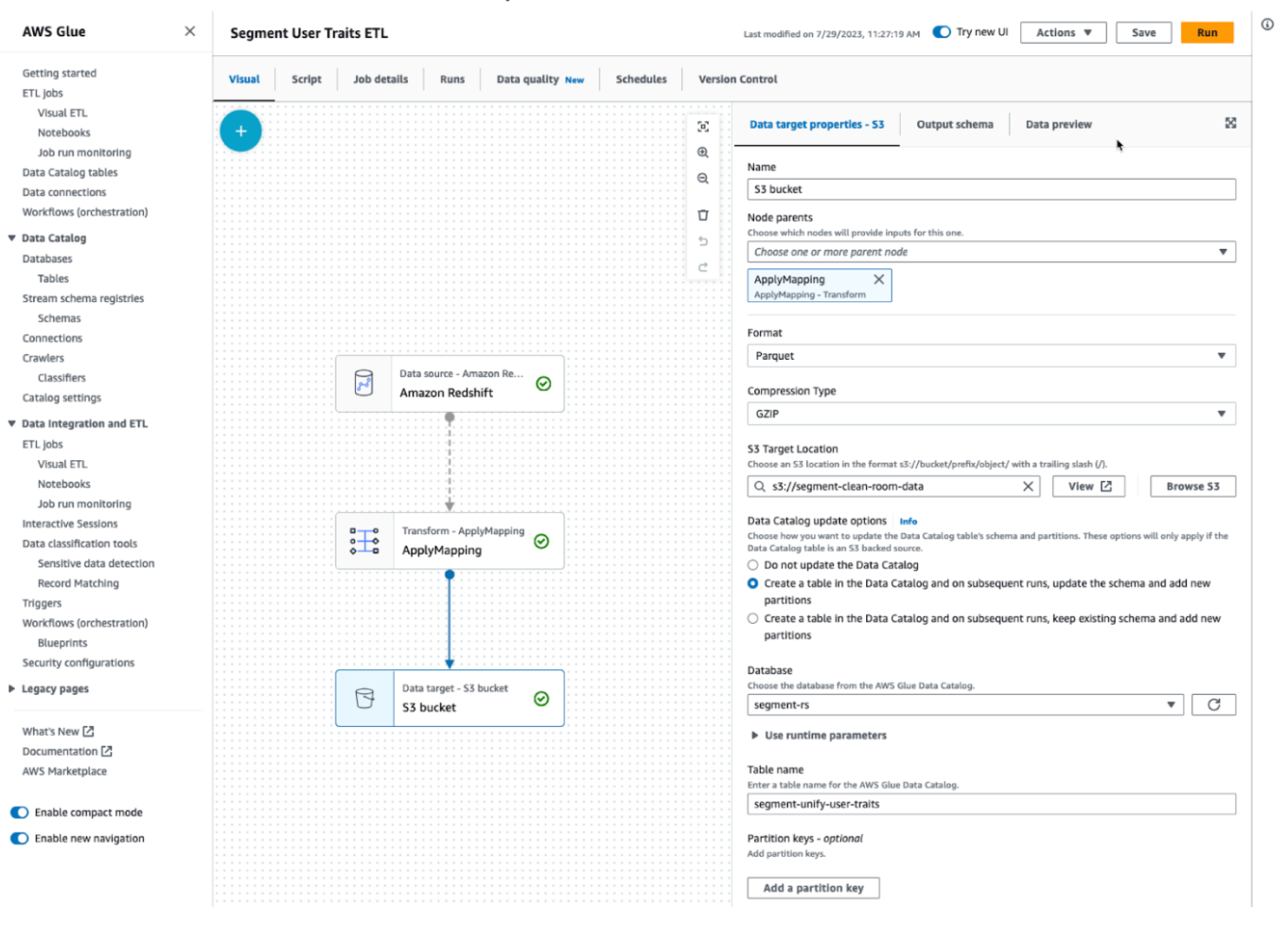Remove the ApplyMapping parent node
This screenshot has width=1288, height=943.
click(879, 279)
